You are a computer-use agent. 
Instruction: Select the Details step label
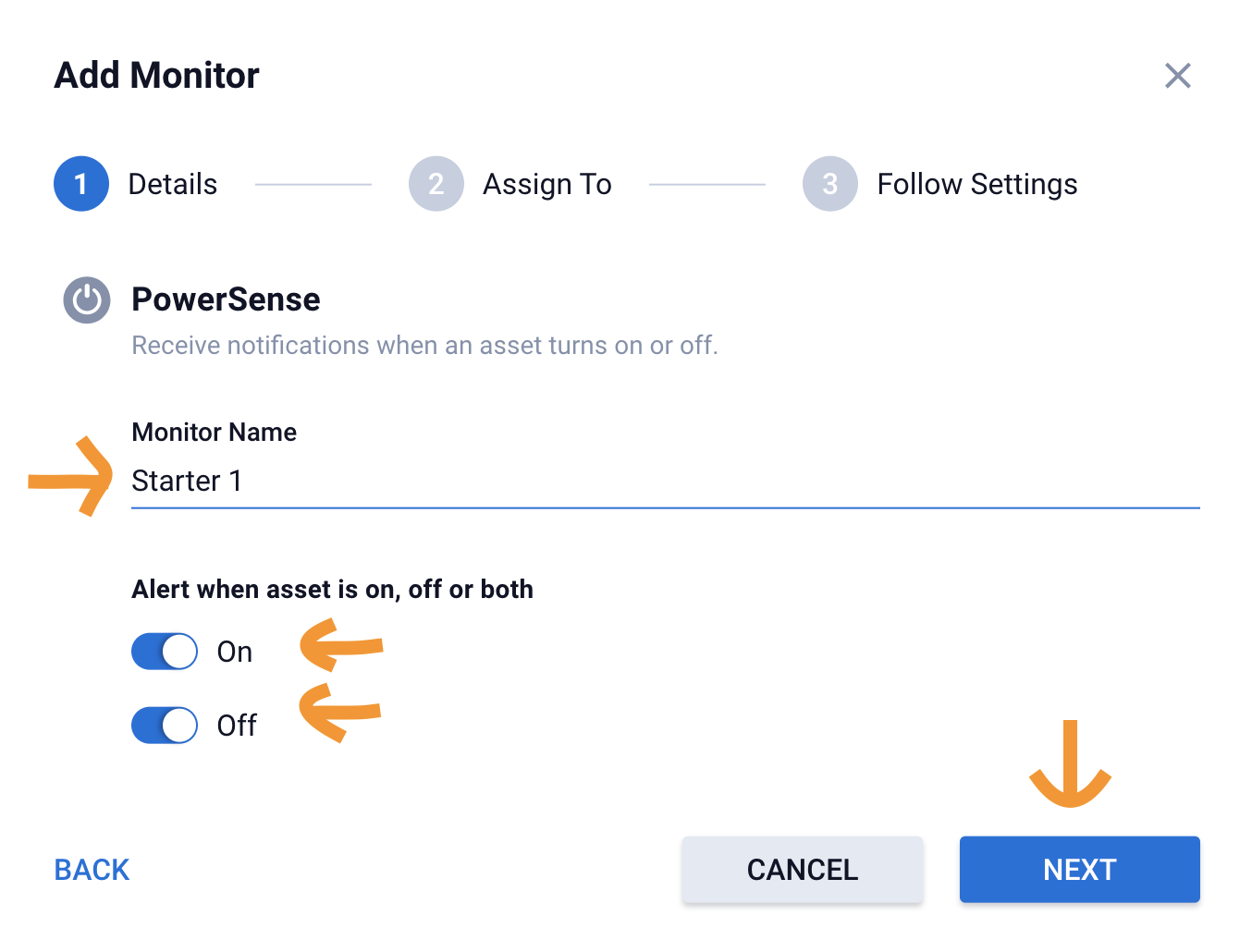[173, 184]
